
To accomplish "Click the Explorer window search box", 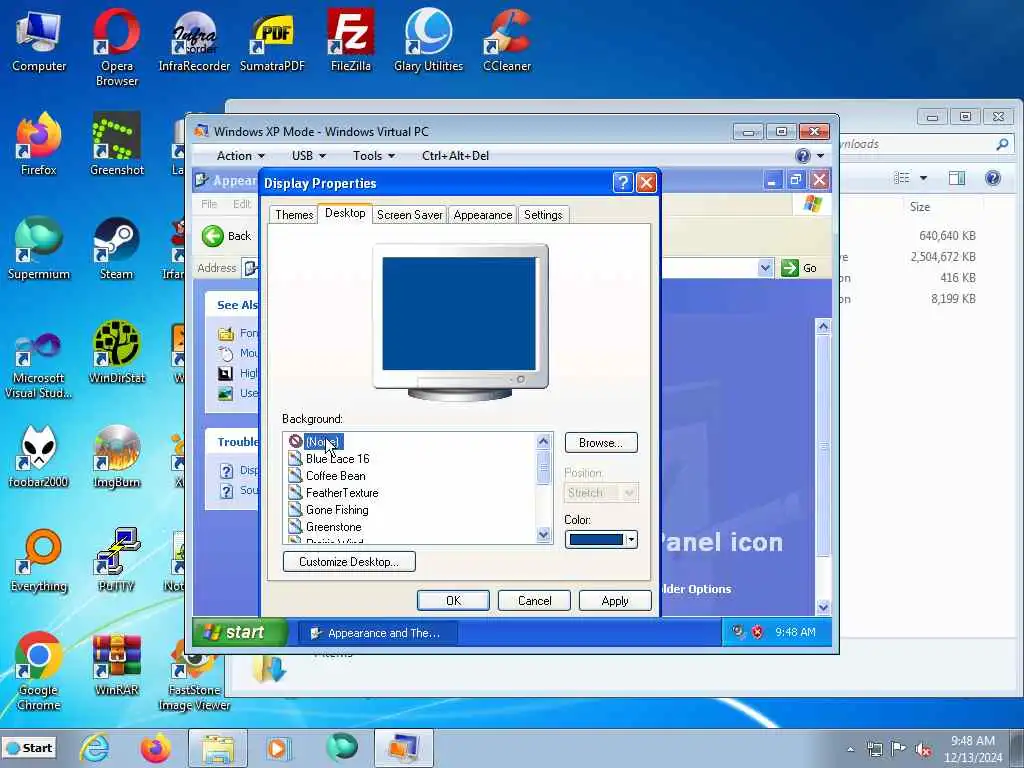I will 926,144.
